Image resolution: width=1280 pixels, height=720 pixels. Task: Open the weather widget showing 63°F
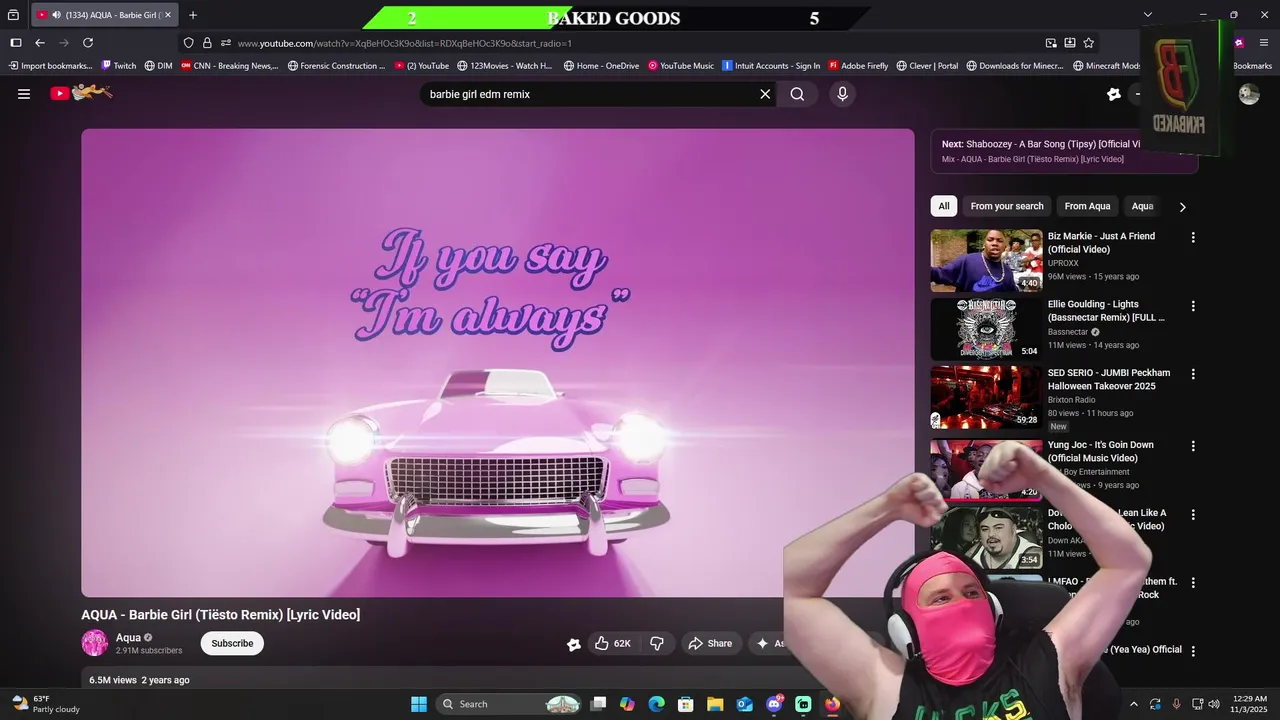pyautogui.click(x=45, y=704)
